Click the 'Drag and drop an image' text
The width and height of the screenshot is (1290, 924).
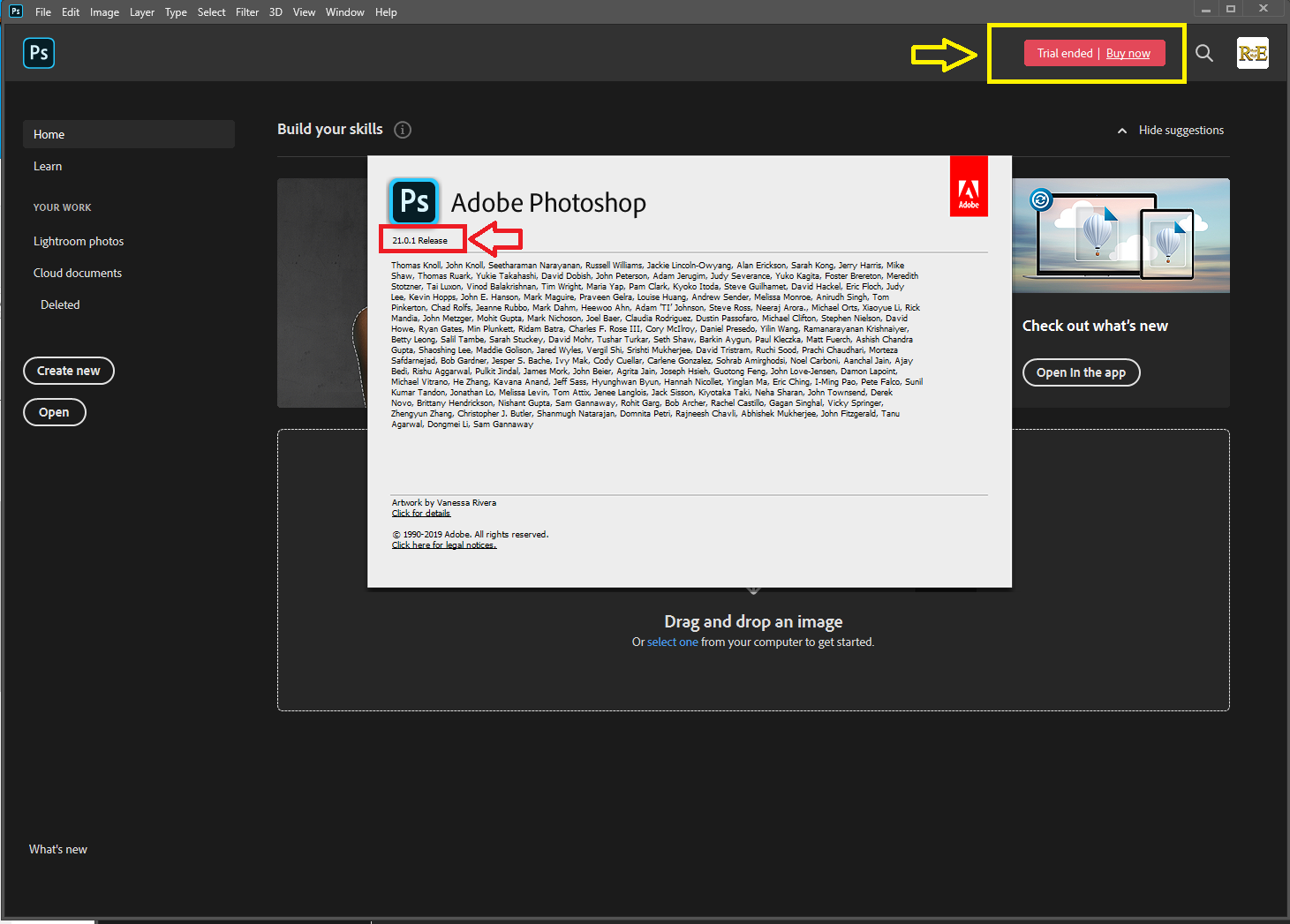(753, 621)
